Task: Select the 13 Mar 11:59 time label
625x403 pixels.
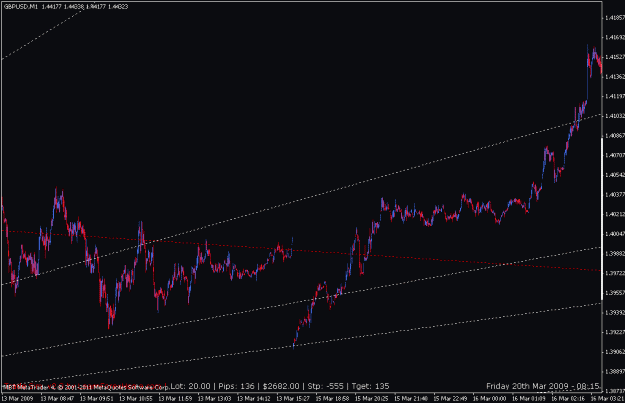Action: click(175, 398)
